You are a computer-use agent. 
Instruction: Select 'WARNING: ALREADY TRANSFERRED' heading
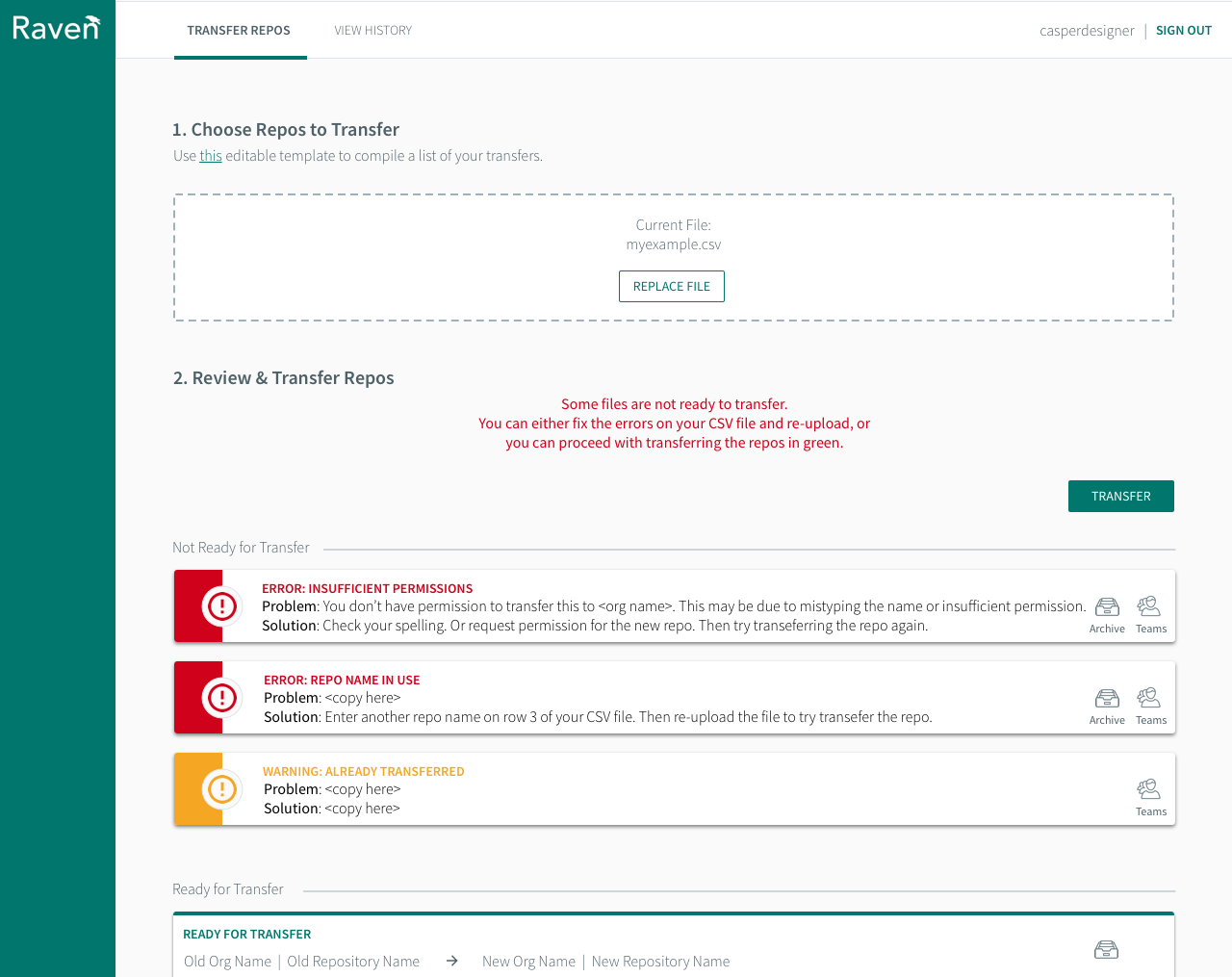(x=364, y=771)
